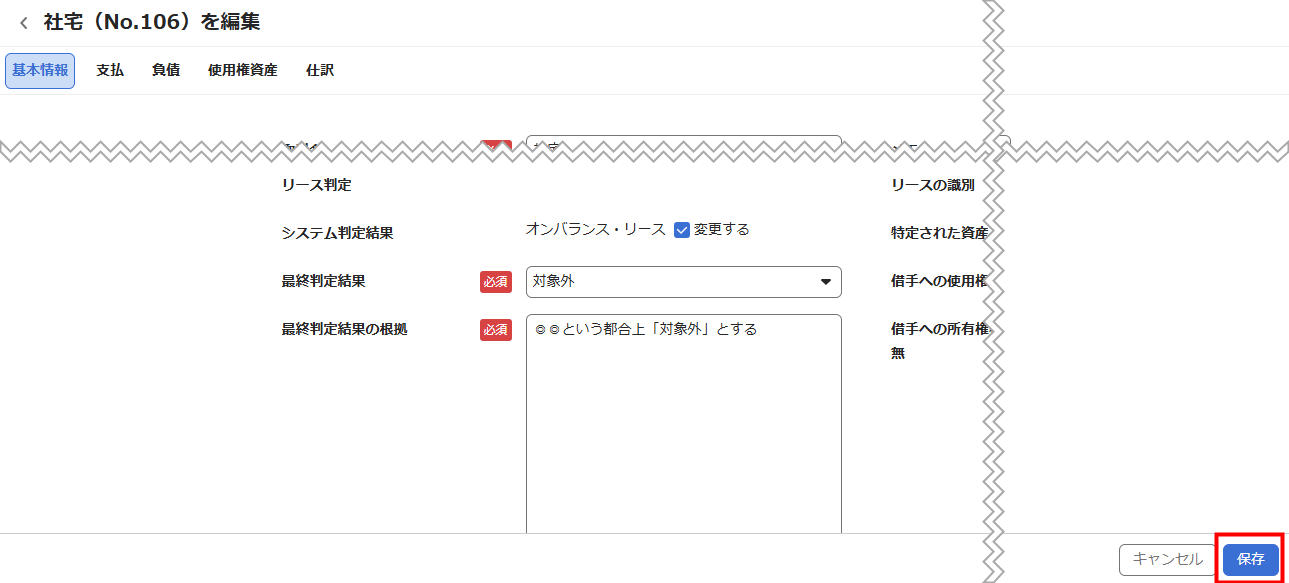
Task: Click the 最終判定結果の根拠 field label
Action: [x=345, y=330]
